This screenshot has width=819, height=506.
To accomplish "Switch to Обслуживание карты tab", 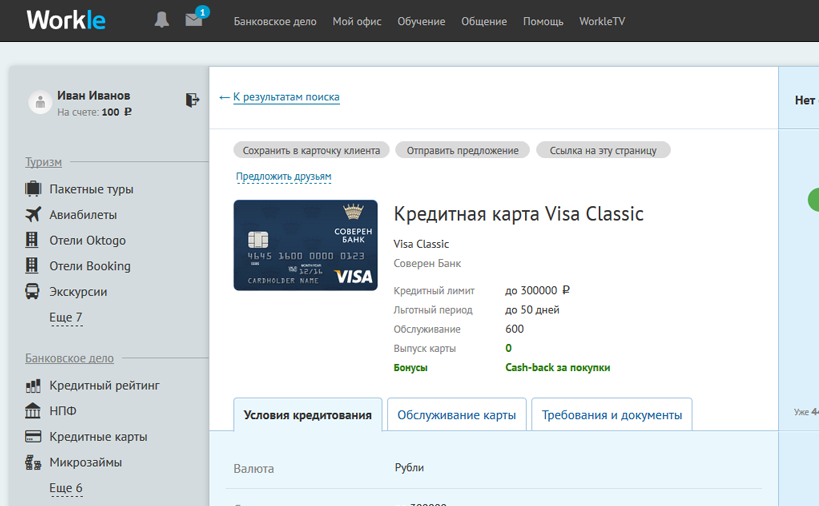I will [x=457, y=415].
